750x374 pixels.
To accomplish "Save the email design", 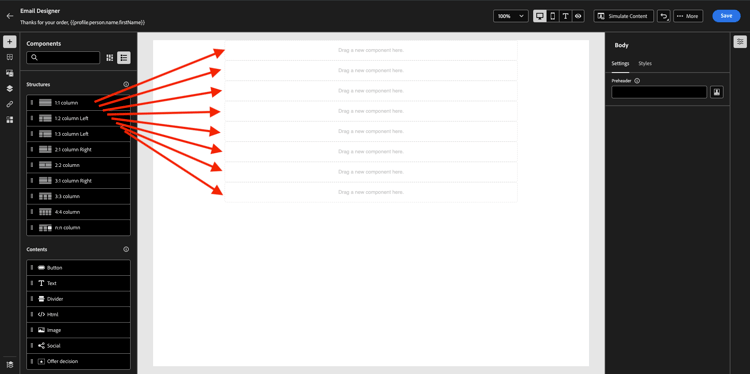I will coord(726,16).
